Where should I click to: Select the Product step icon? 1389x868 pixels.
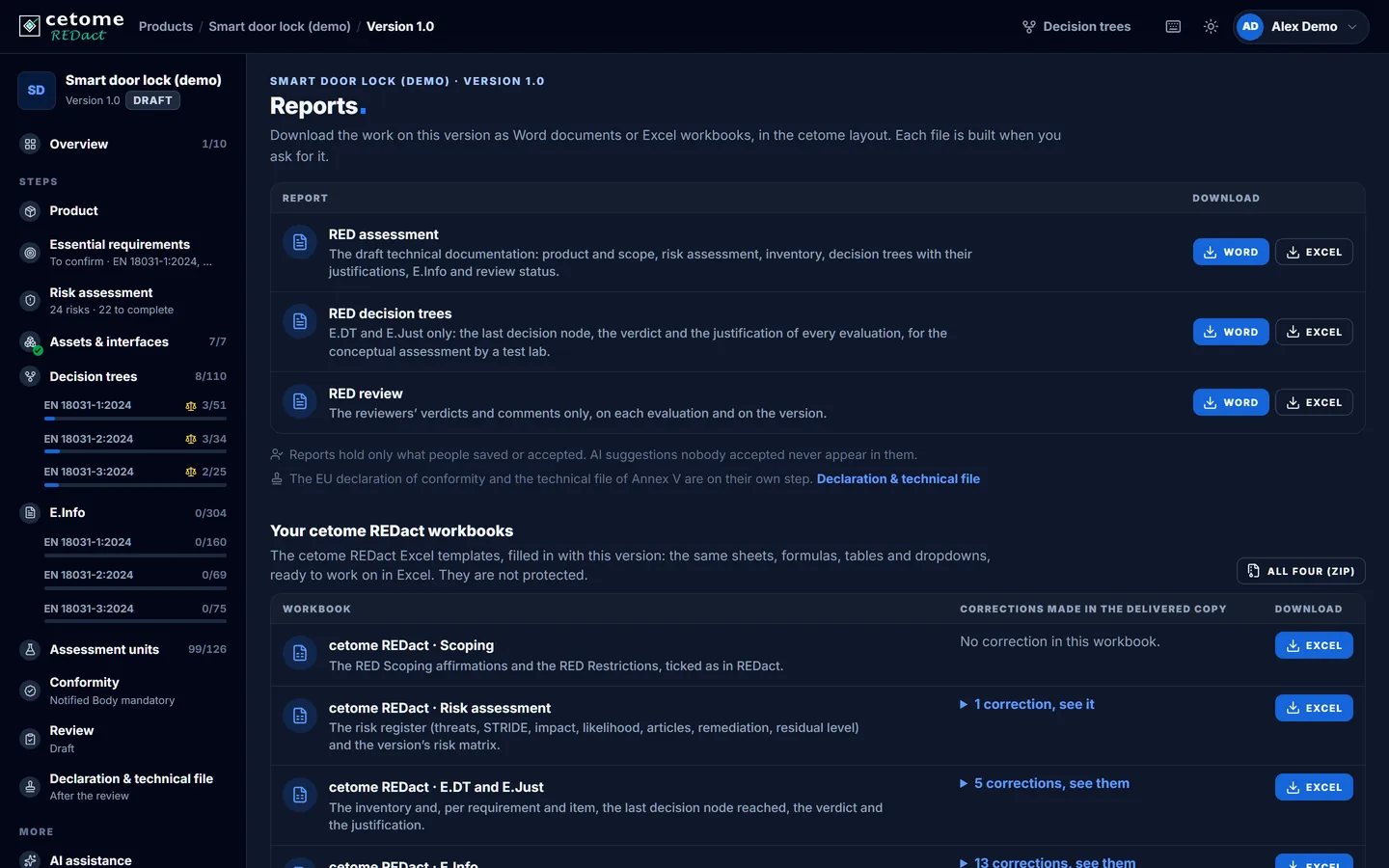[x=30, y=211]
